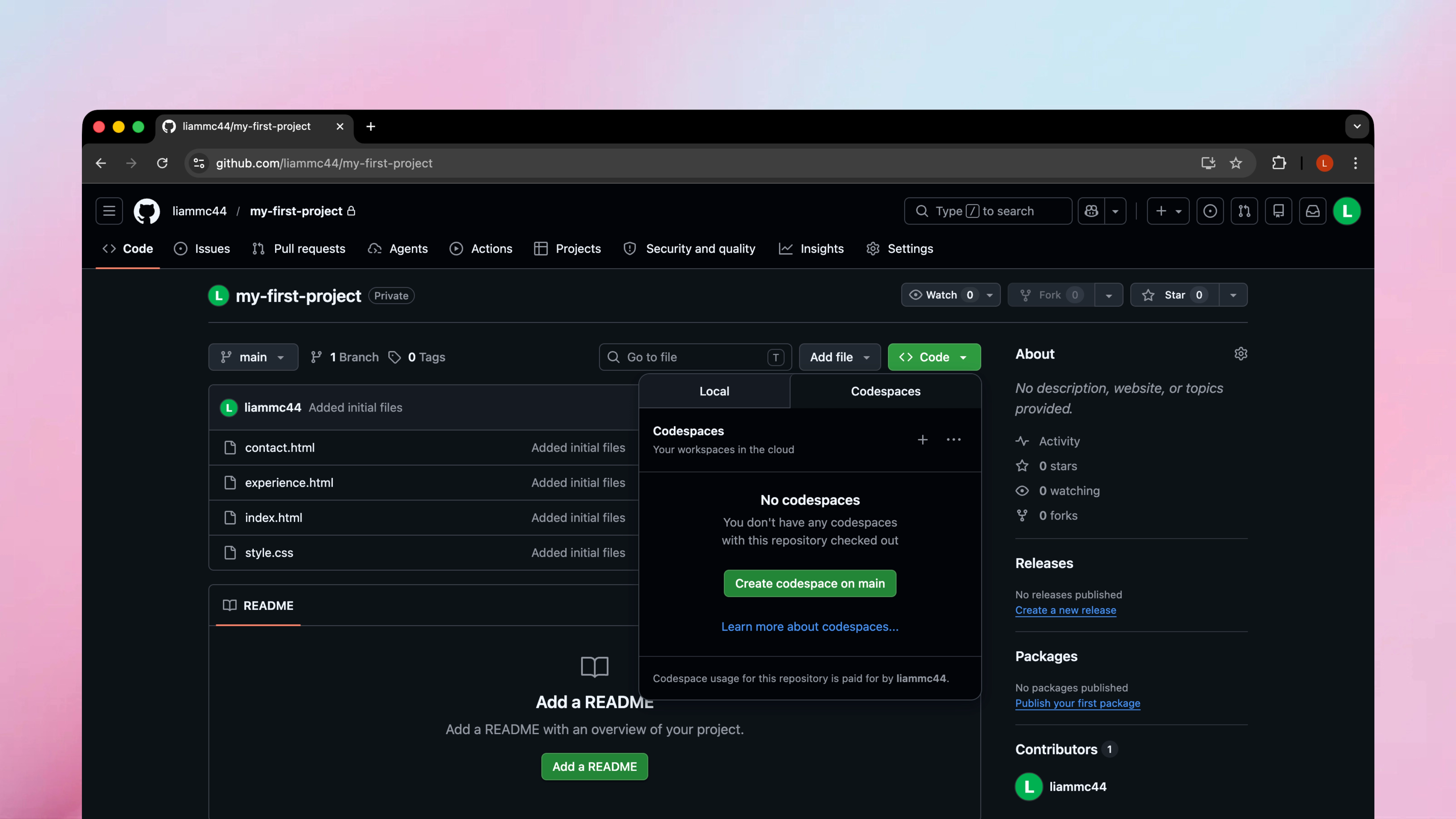Open the style.css file
This screenshot has height=819, width=1456.
[x=269, y=553]
